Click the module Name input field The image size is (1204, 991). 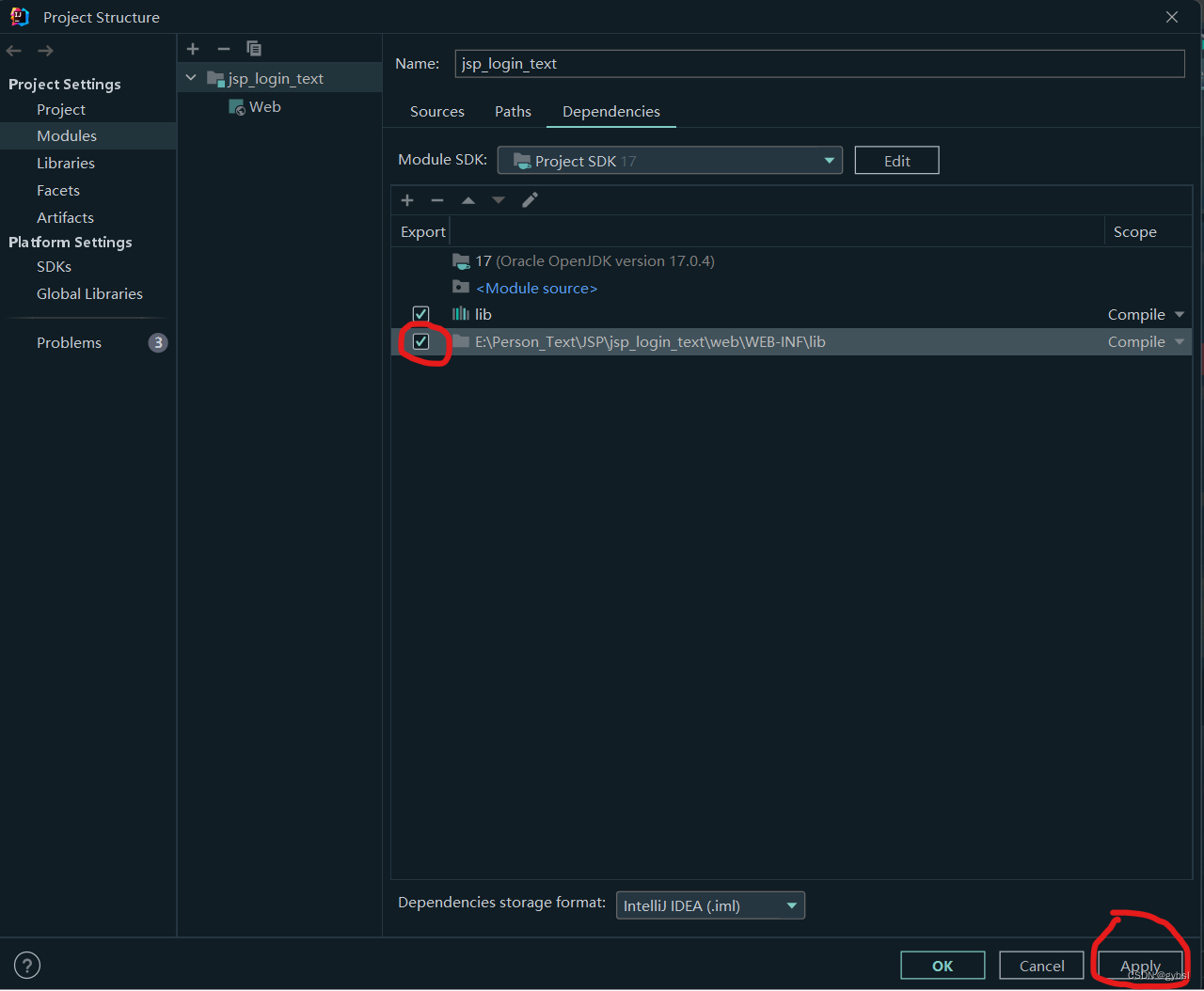coord(819,64)
